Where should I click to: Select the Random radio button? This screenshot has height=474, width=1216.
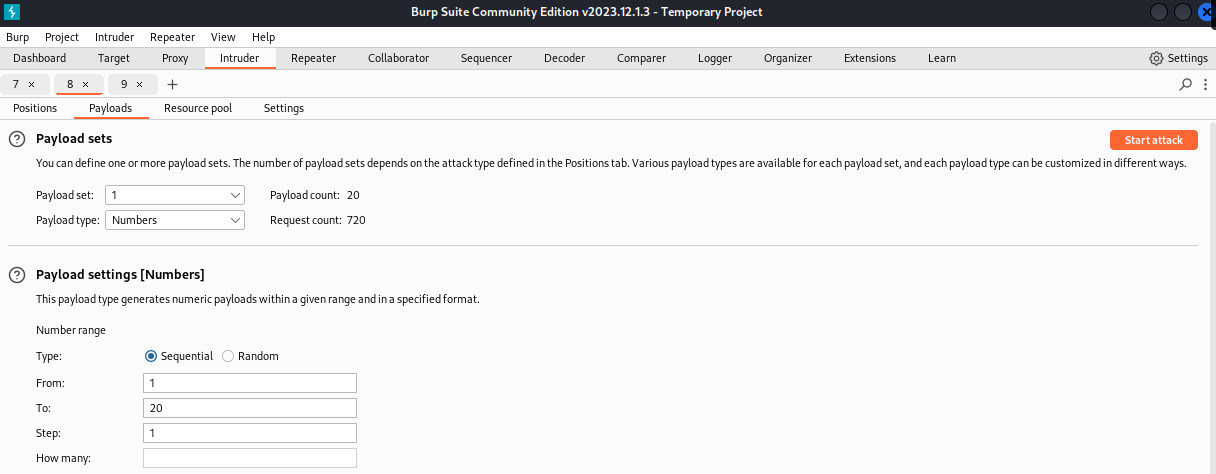pyautogui.click(x=228, y=356)
